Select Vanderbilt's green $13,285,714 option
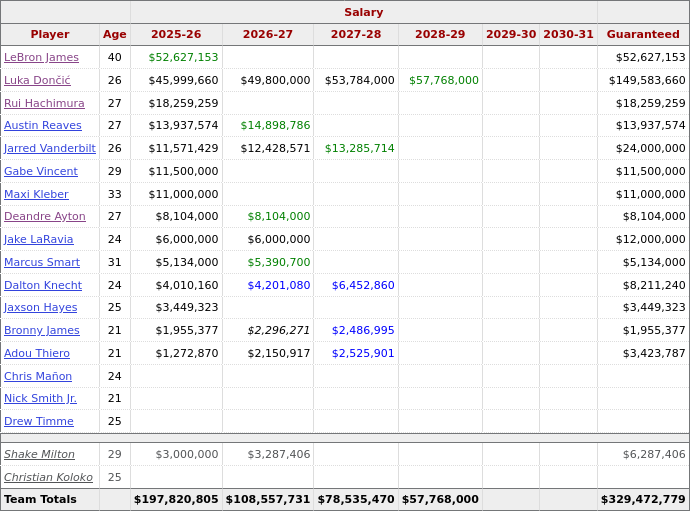Screen dimensions: 690x511 (x=360, y=148)
